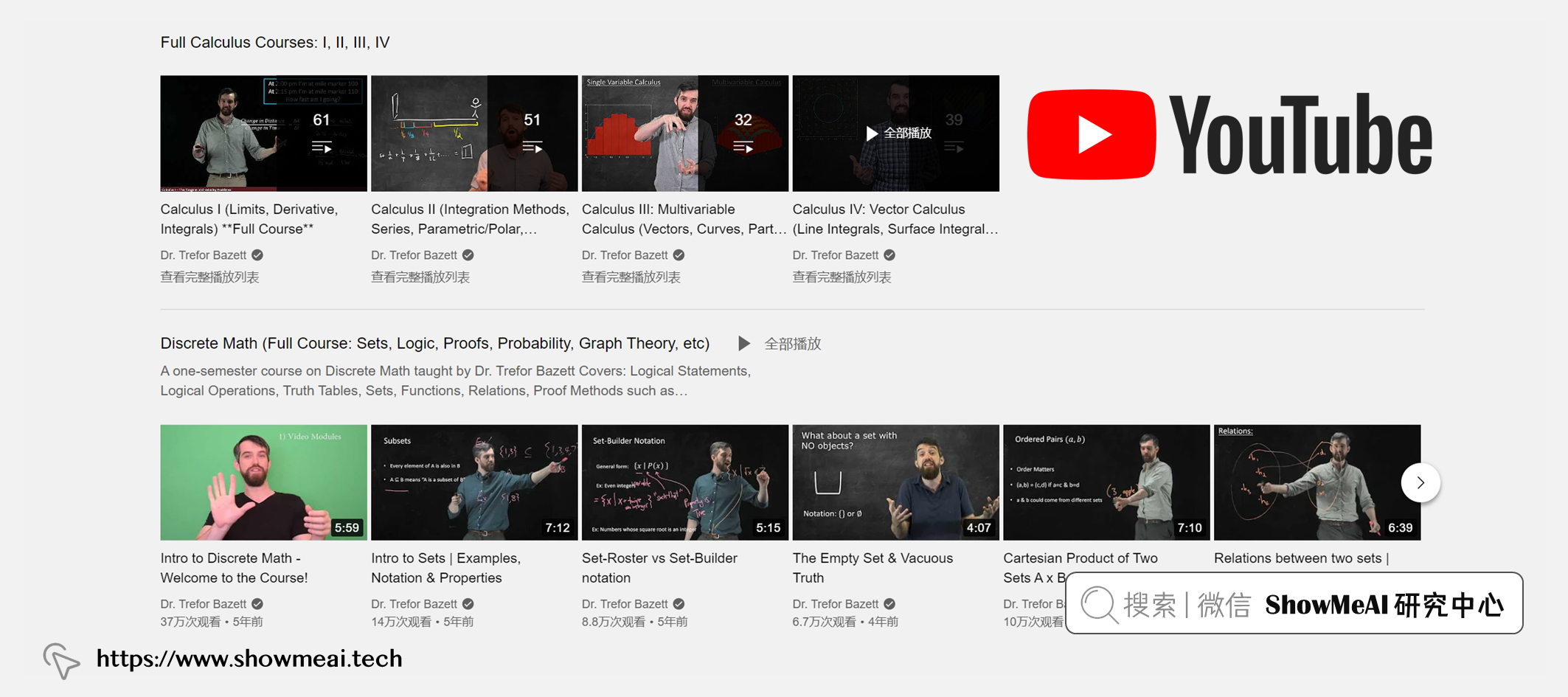
Task: Open Dr. Trefor Bazett channel under Calculus II
Action: 414,255
